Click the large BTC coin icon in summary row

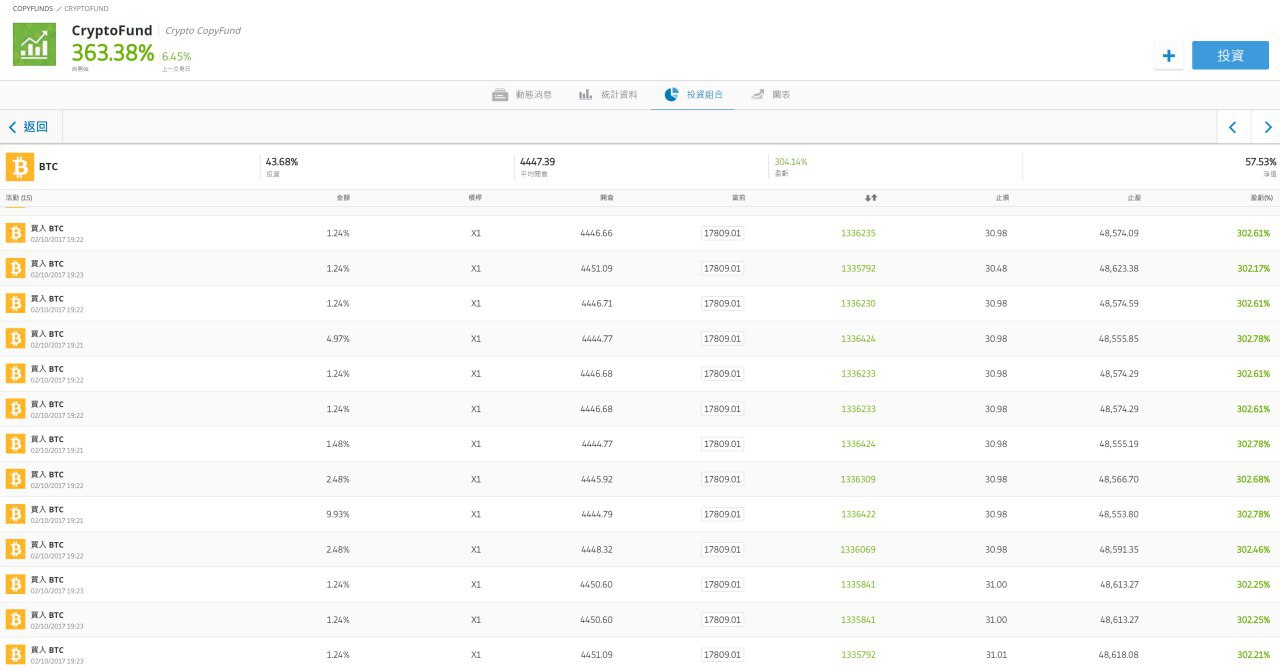19,166
